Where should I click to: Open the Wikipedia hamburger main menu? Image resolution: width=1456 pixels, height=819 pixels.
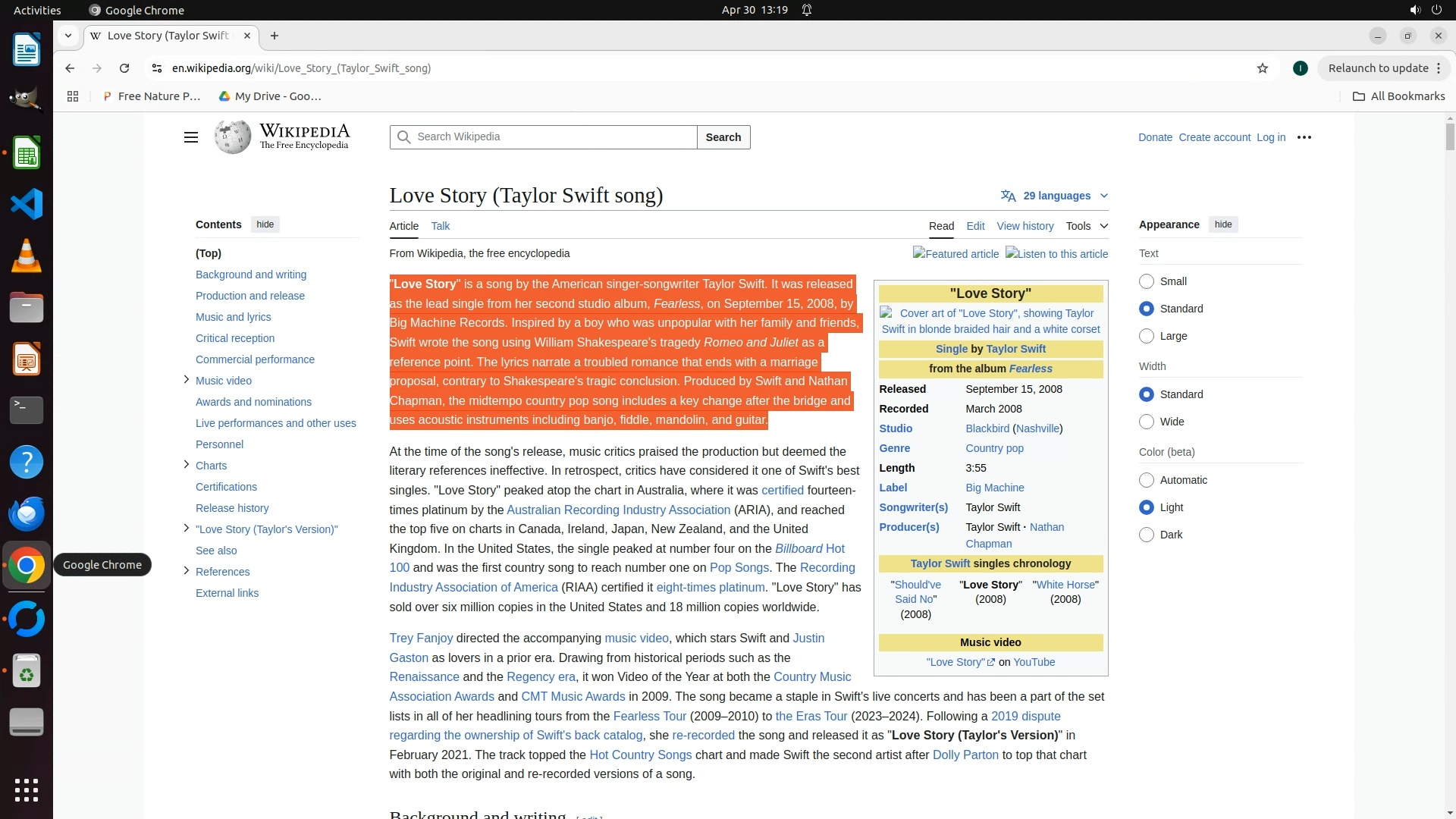click(x=191, y=137)
